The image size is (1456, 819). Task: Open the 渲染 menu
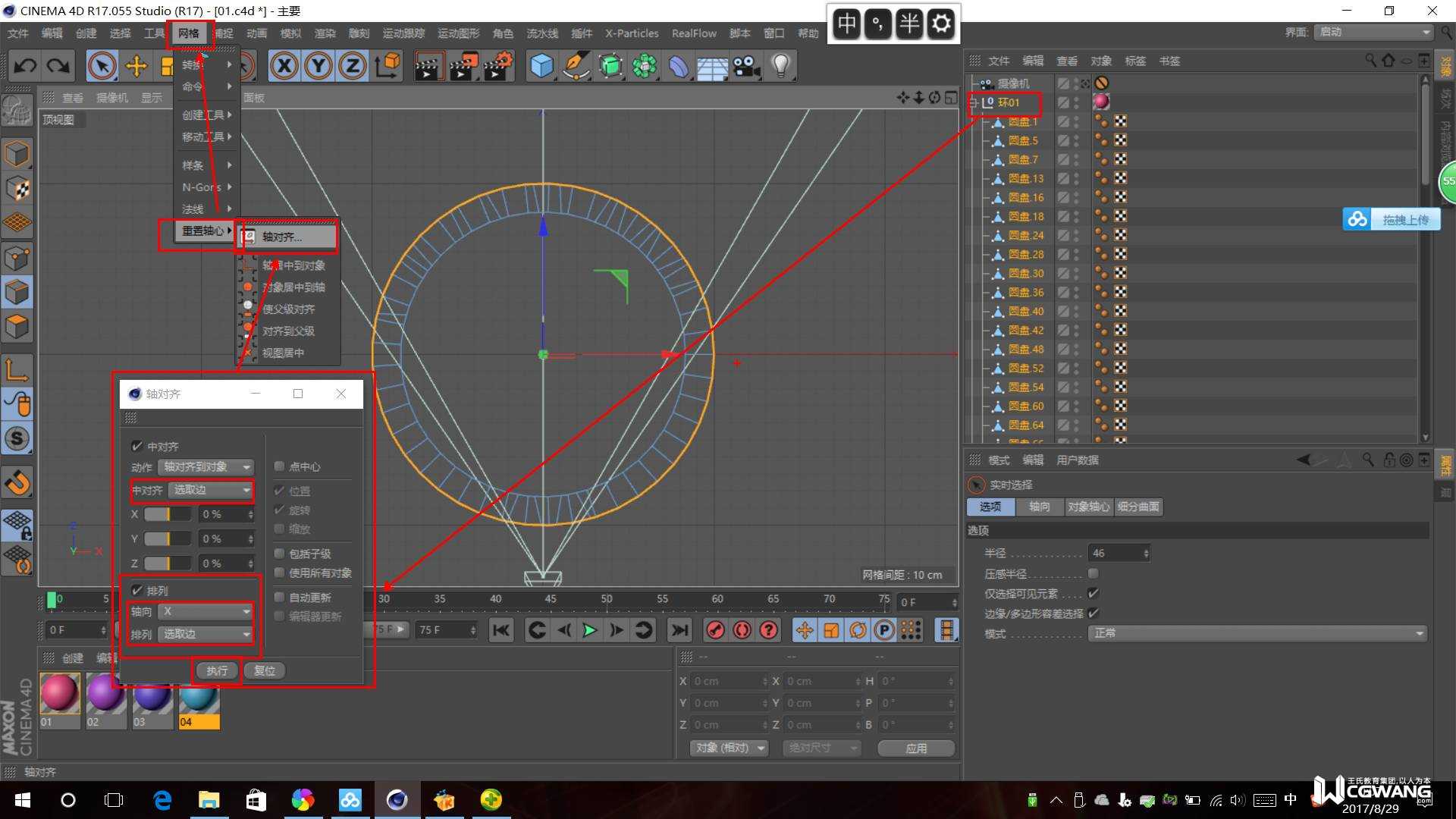[325, 33]
